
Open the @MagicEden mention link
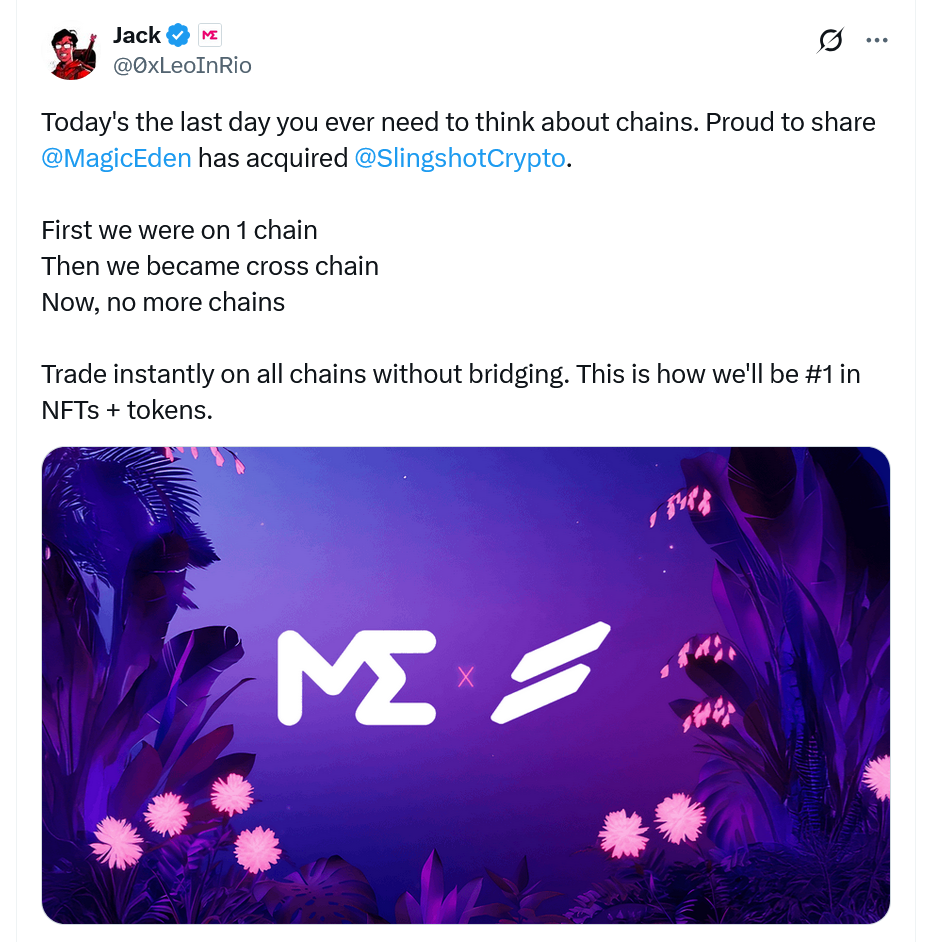click(116, 158)
